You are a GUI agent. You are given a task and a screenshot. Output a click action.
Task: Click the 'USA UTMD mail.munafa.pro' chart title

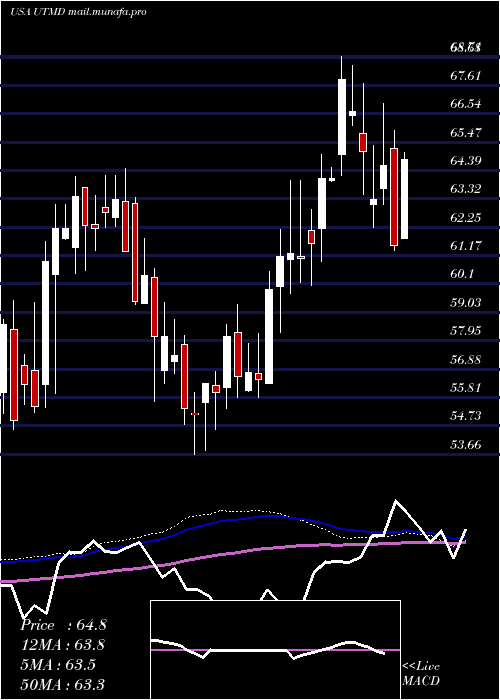[79, 12]
